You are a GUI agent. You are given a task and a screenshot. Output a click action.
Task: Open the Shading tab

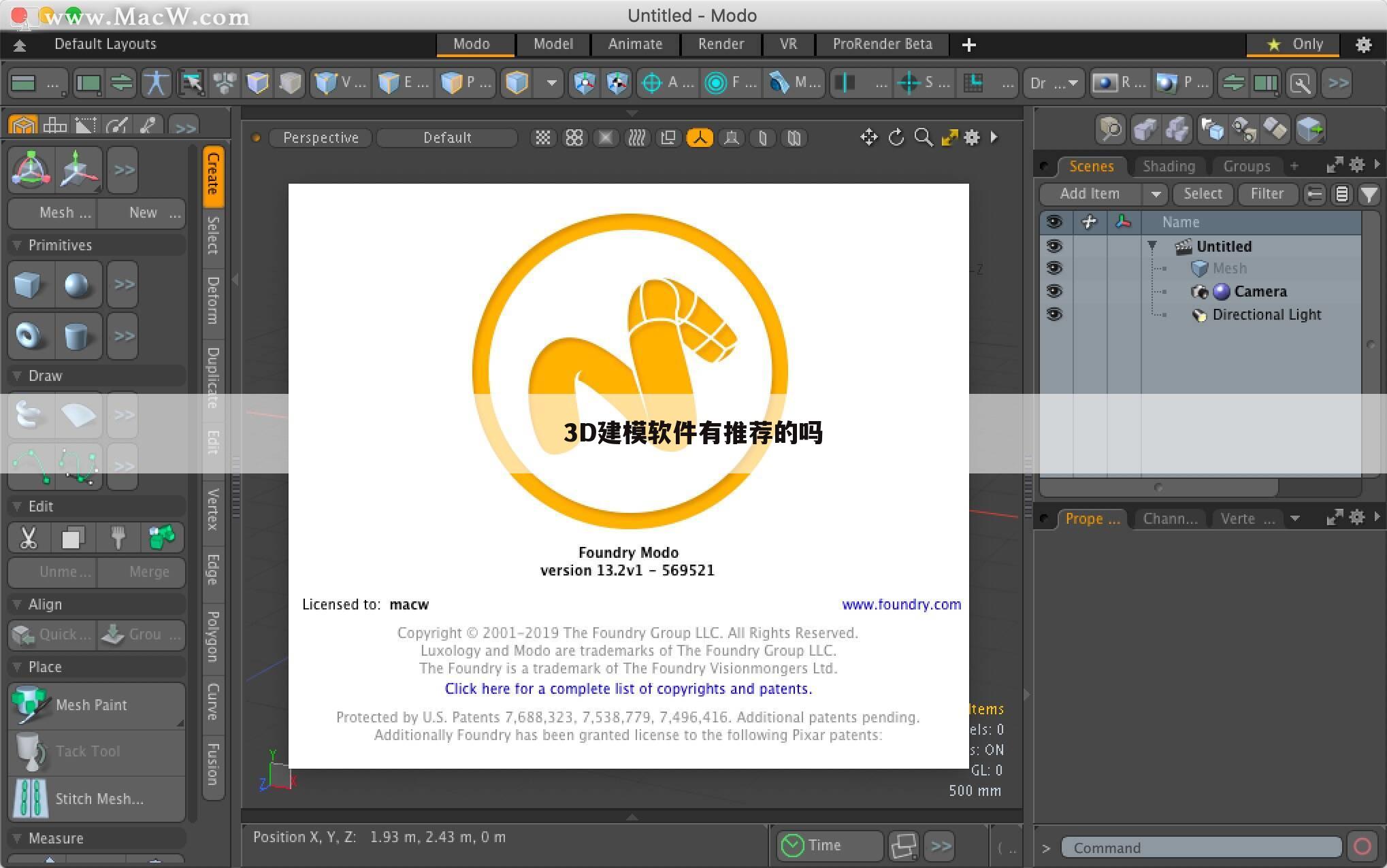[x=1169, y=166]
